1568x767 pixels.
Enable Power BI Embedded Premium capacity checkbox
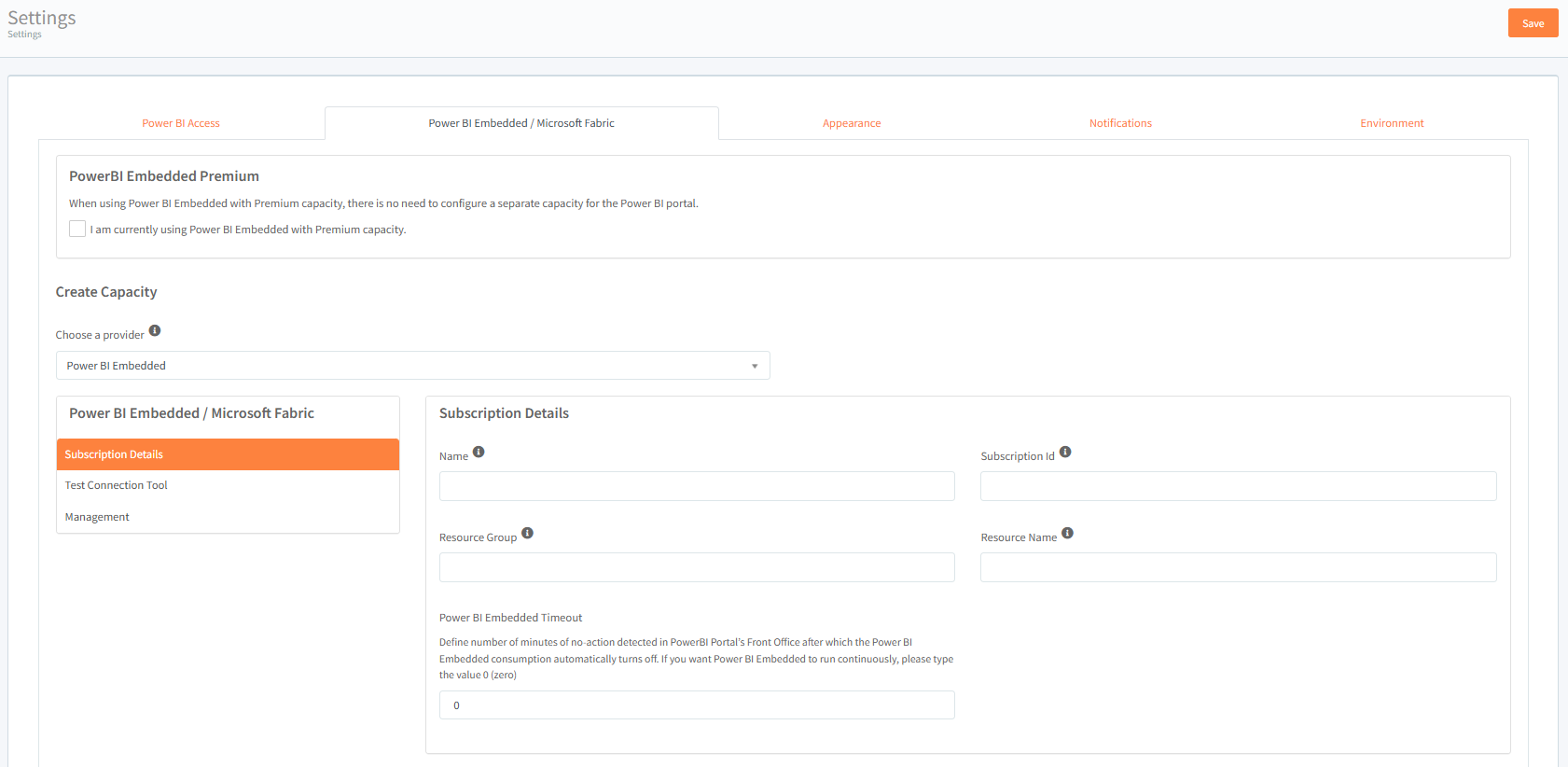pos(77,229)
